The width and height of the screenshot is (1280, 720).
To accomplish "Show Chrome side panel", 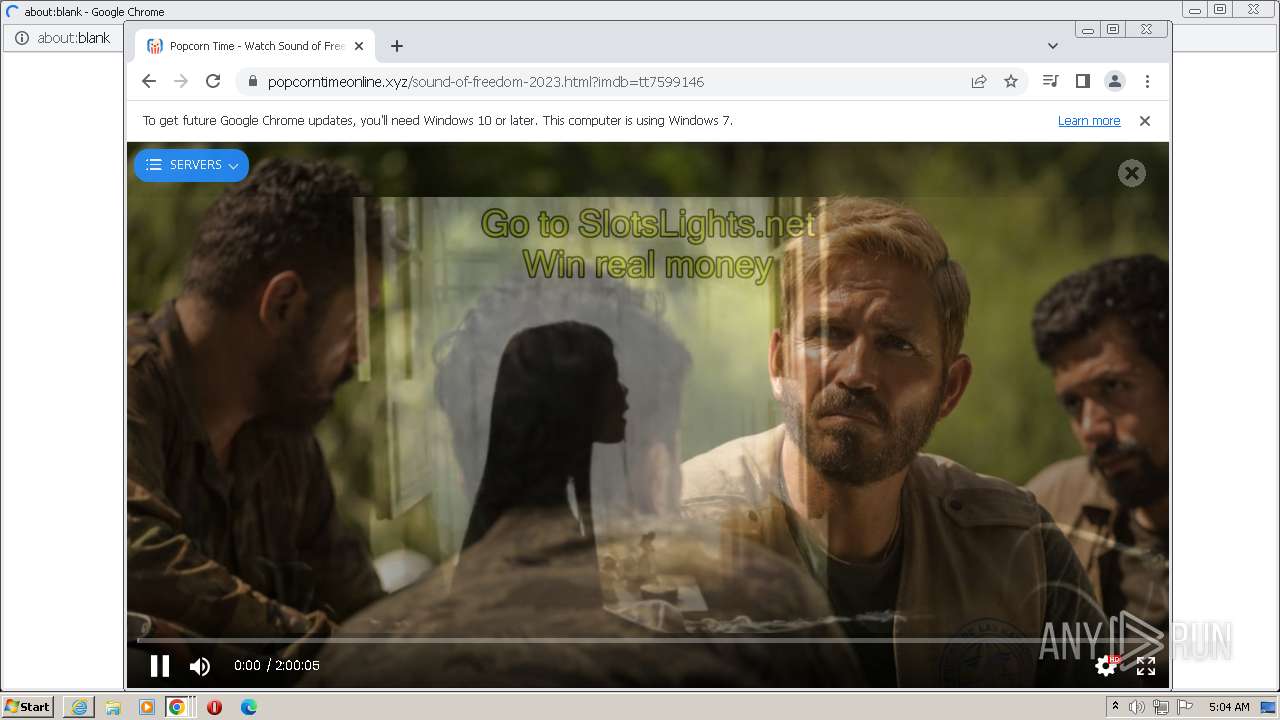I will pyautogui.click(x=1082, y=81).
